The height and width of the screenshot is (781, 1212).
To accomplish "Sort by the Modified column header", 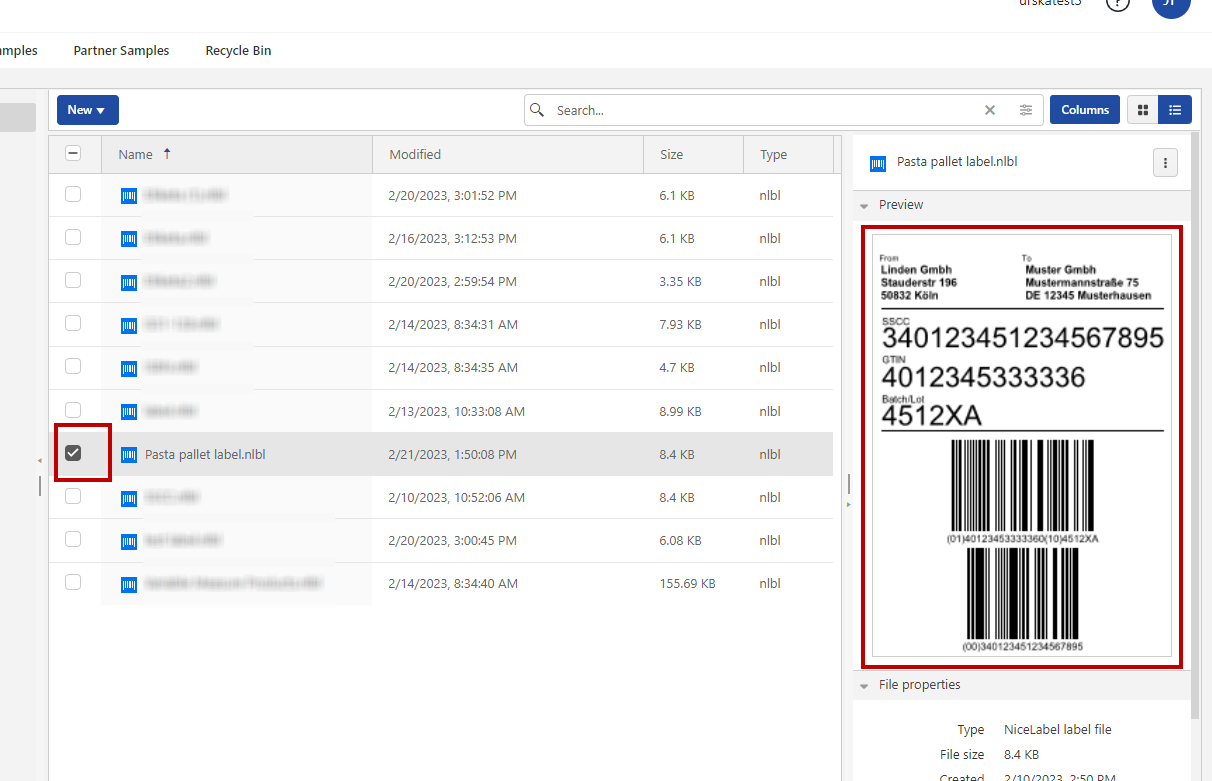I will point(415,155).
